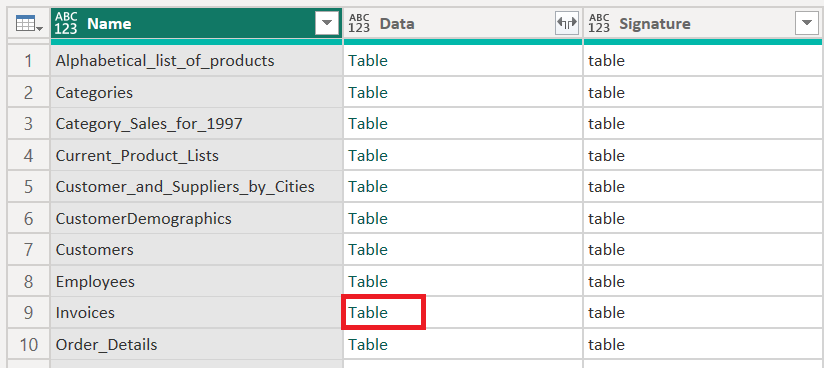Select row number 7 header
Image resolution: width=824 pixels, height=368 pixels.
coord(28,250)
